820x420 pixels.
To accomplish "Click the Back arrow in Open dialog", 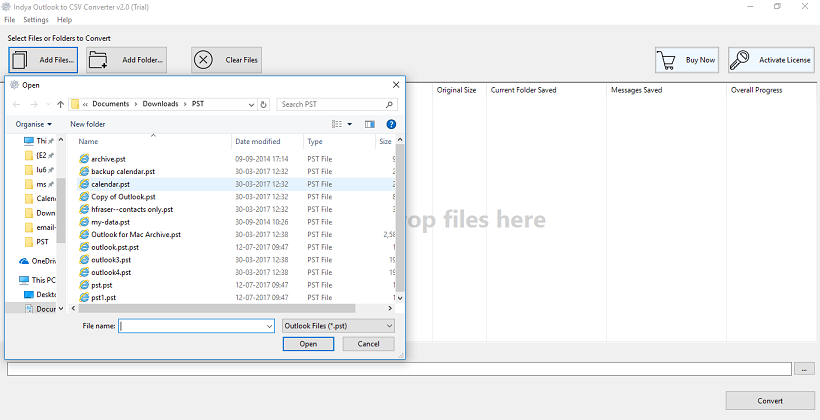I will click(x=17, y=104).
